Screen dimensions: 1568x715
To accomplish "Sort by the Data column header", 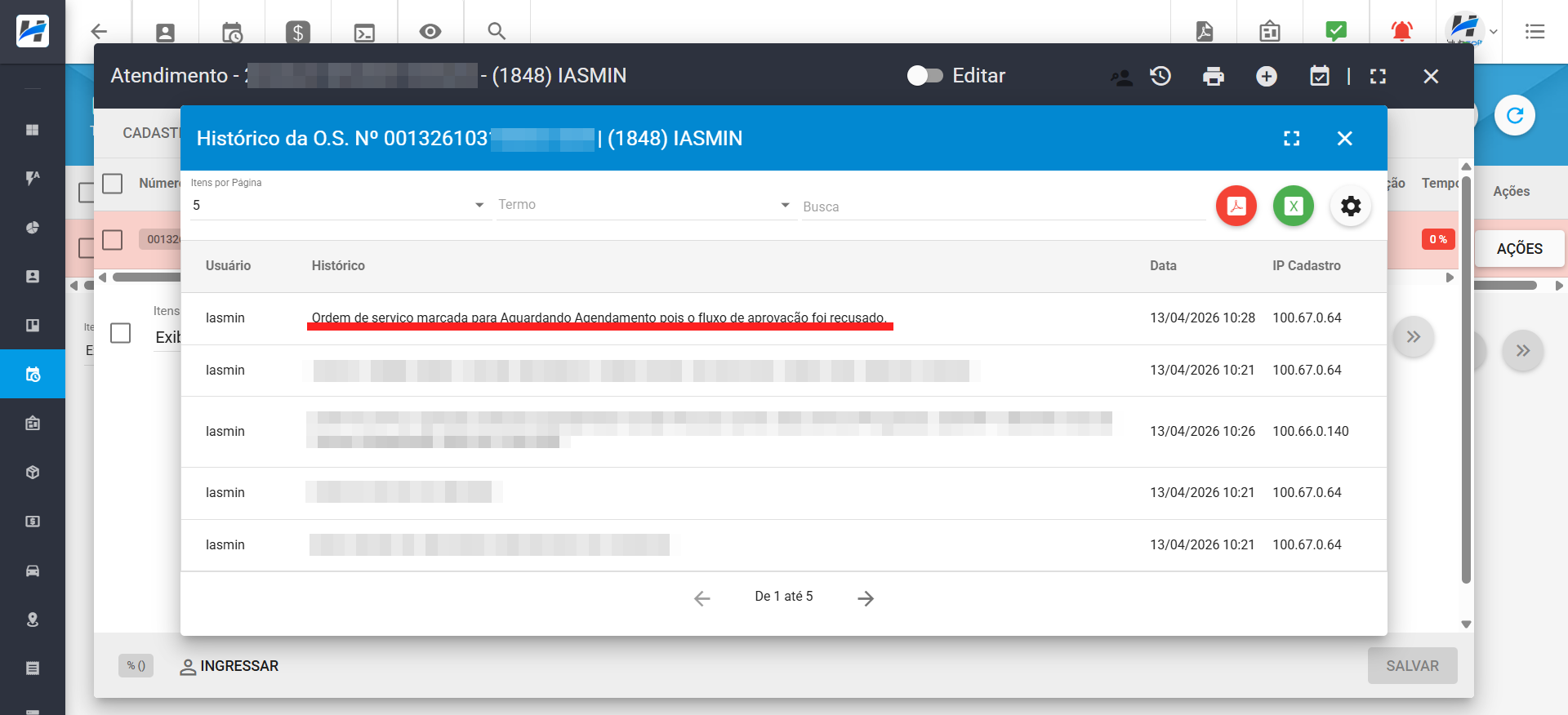I will click(x=1163, y=266).
